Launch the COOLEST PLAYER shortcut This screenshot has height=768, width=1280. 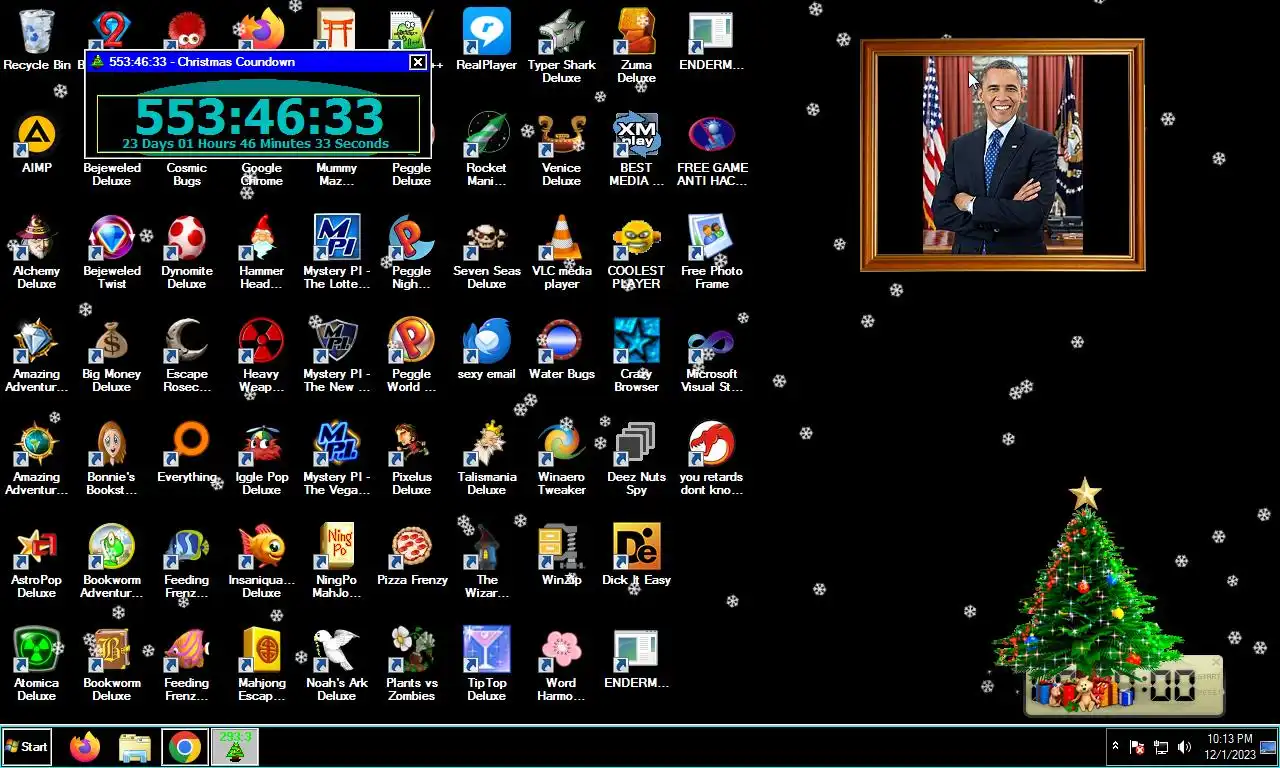click(x=637, y=252)
